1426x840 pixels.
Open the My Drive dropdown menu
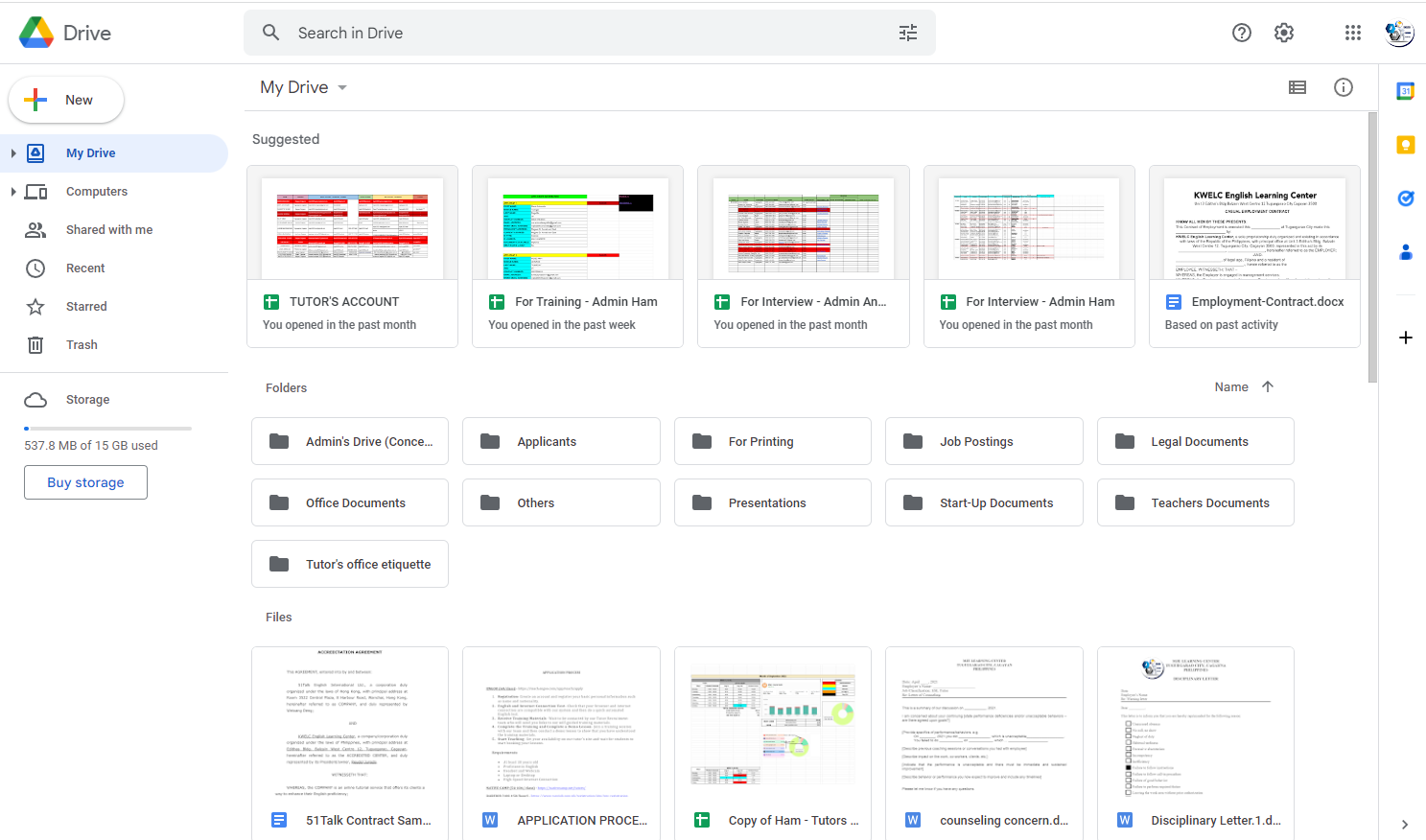(304, 87)
